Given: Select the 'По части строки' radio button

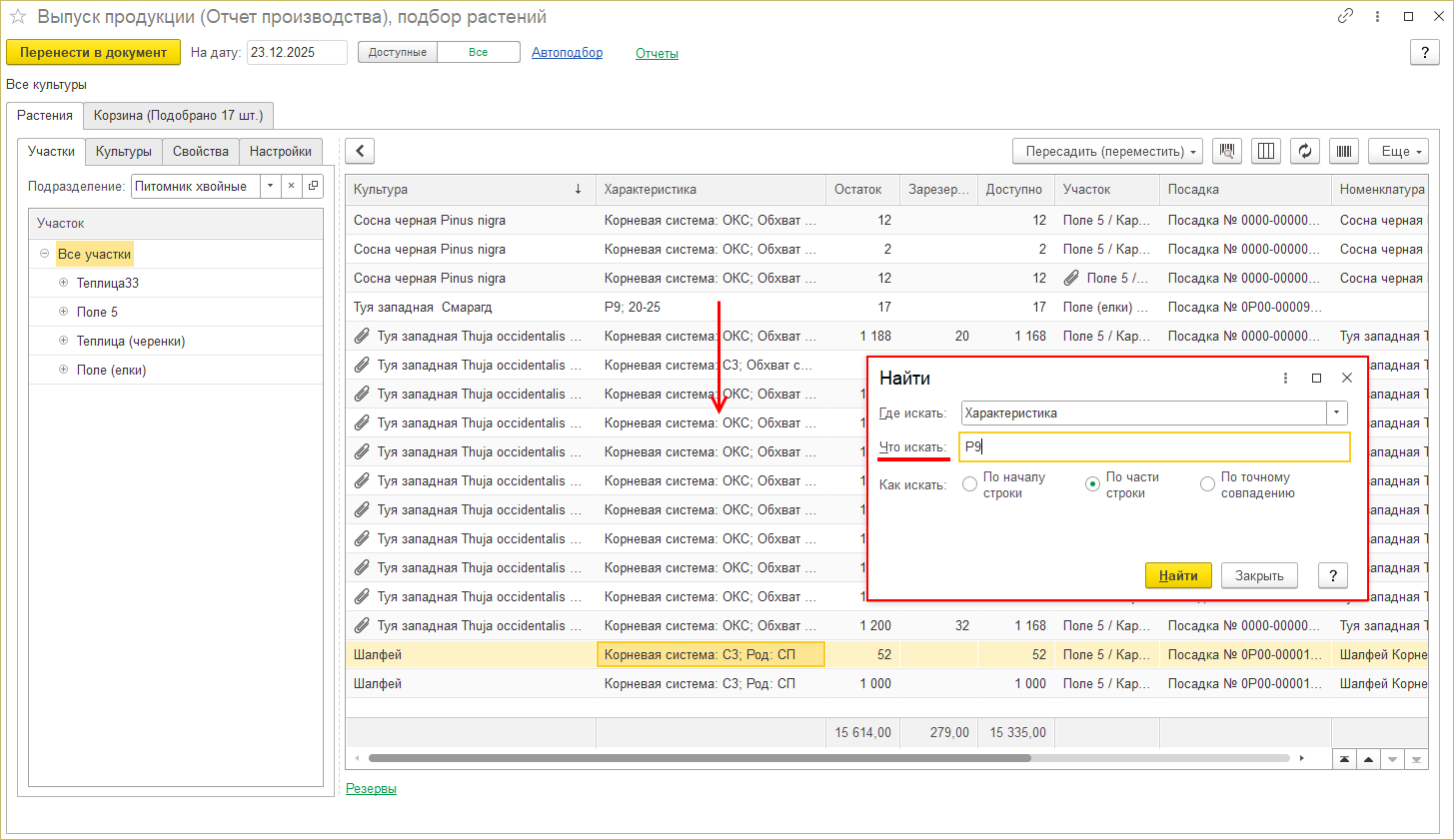Looking at the screenshot, I should point(1092,484).
